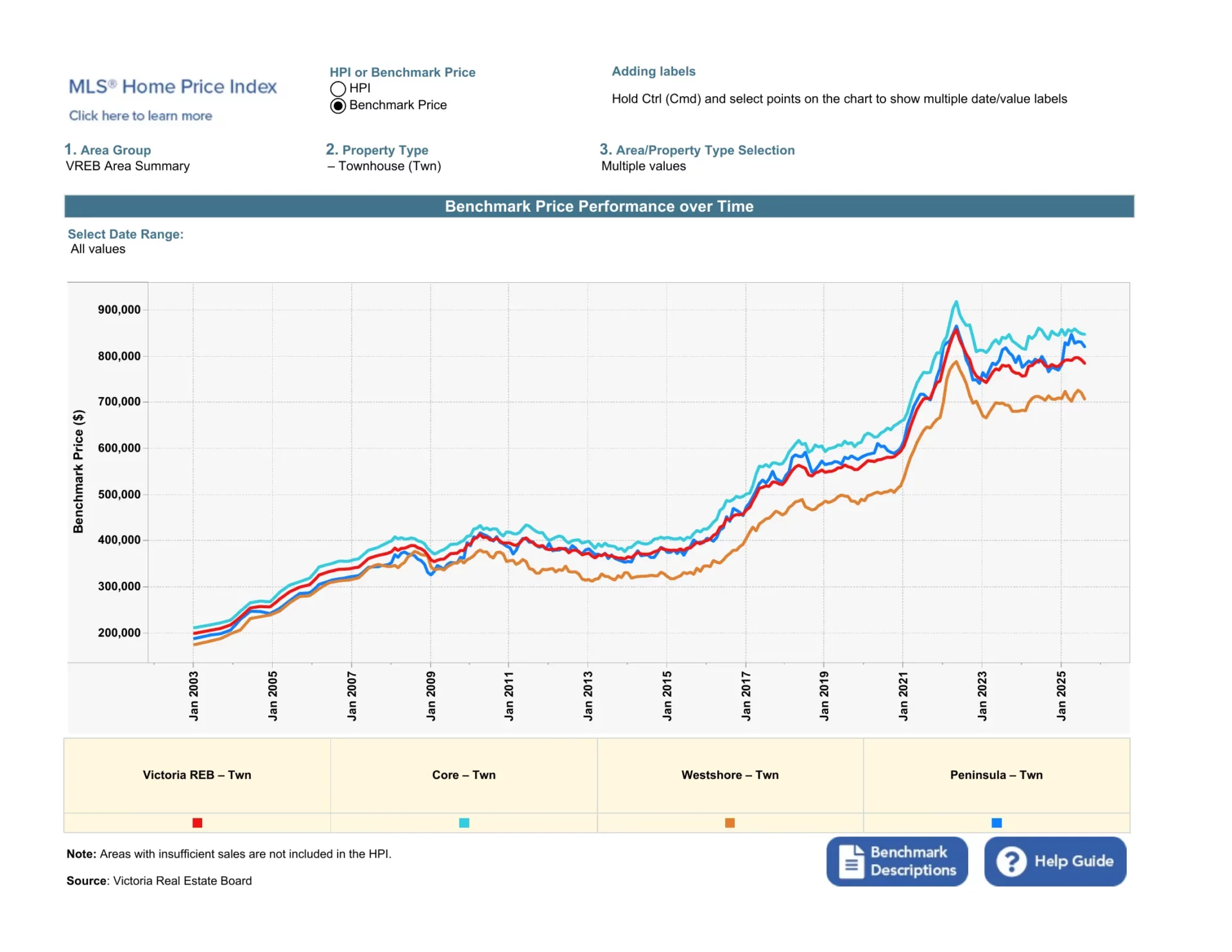
Task: Open the Benchmark Descriptions button
Action: point(896,862)
